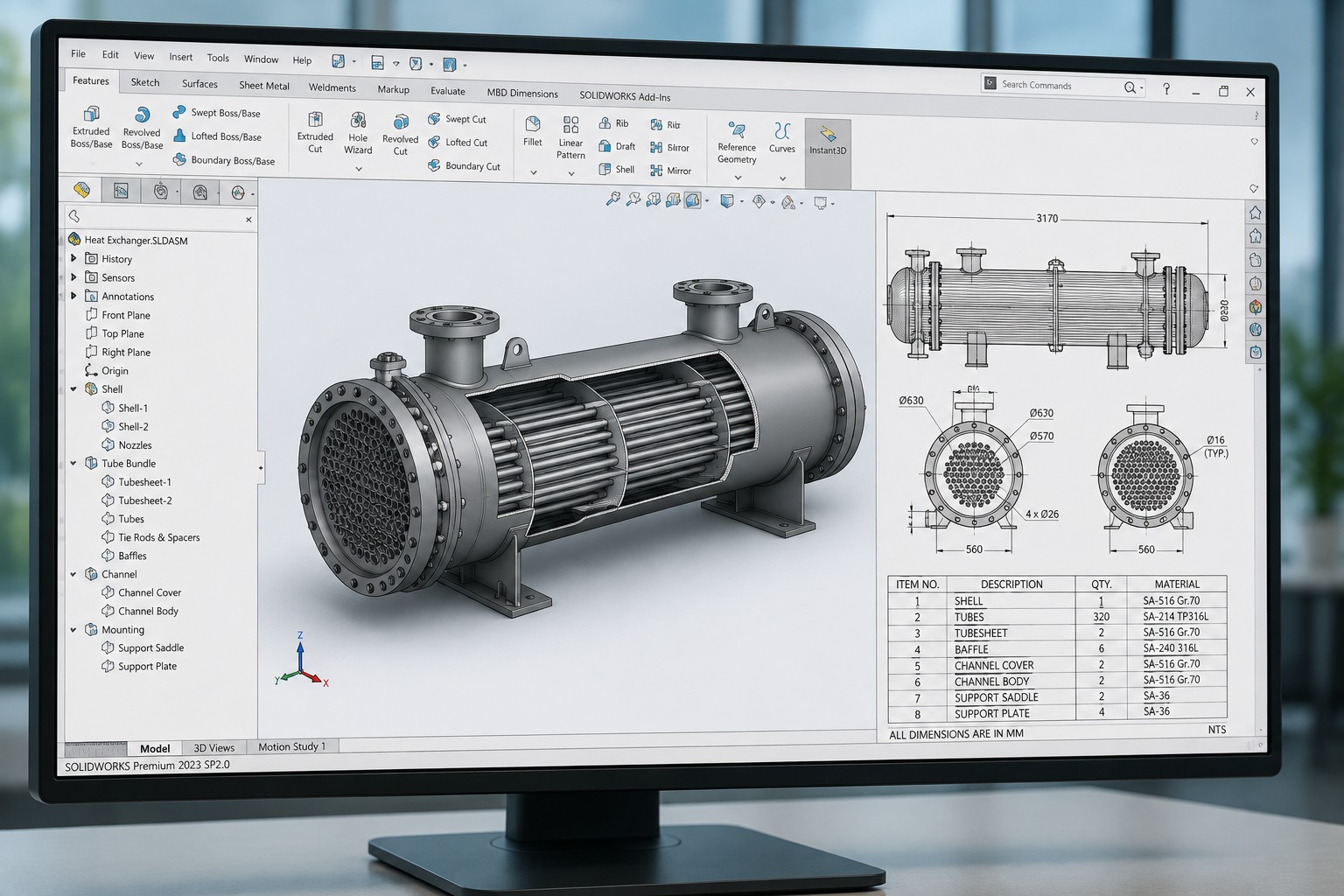Viewport: 1344px width, 896px height.
Task: Open dropdown arrow below Linear Pattern
Action: tap(570, 173)
